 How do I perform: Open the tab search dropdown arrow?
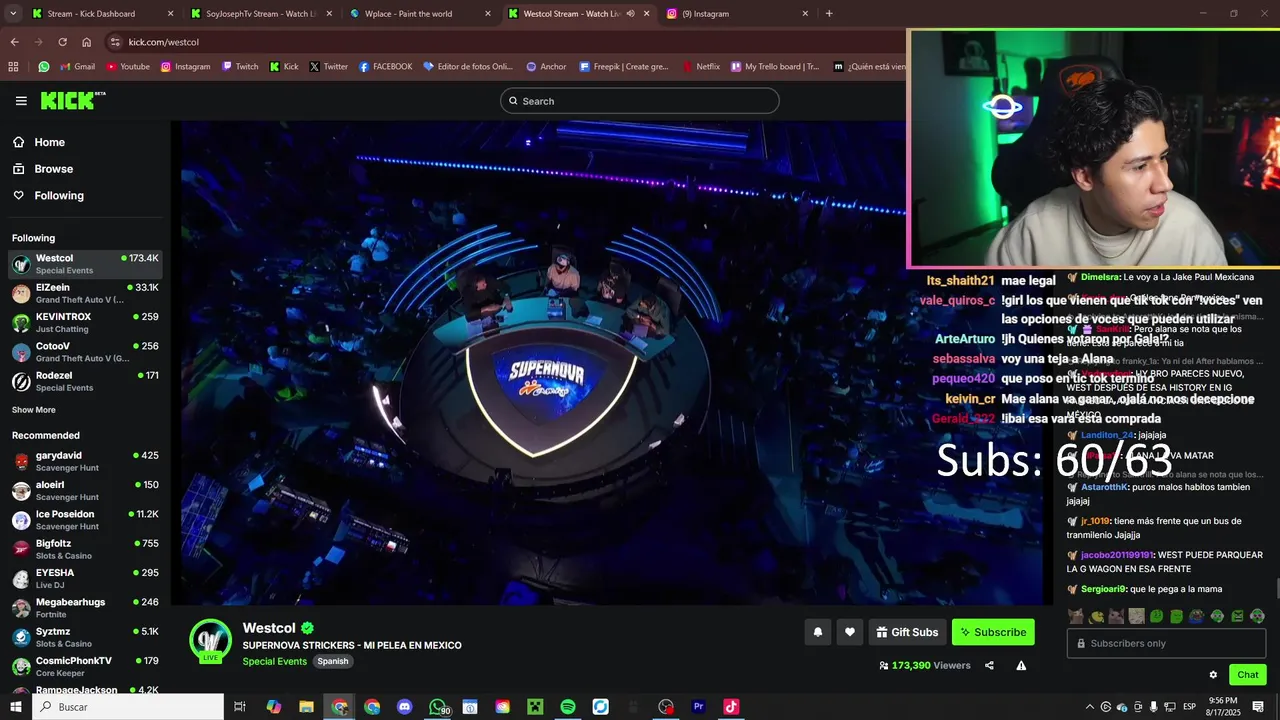pyautogui.click(x=13, y=14)
